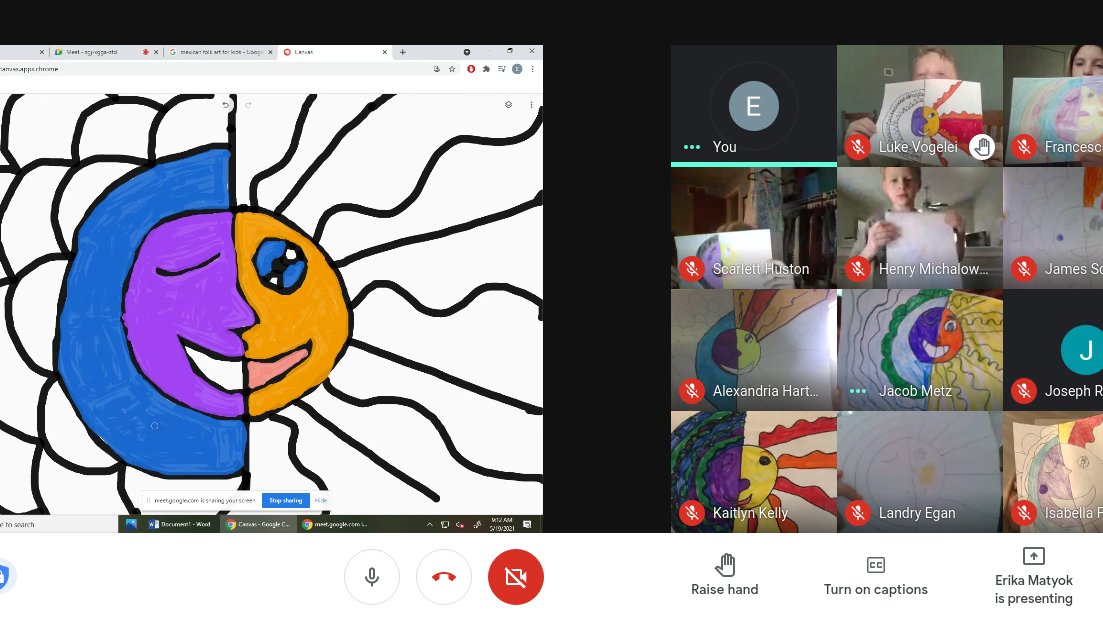The width and height of the screenshot is (1103, 621).
Task: Click the Landry Egan name label
Action: [917, 513]
